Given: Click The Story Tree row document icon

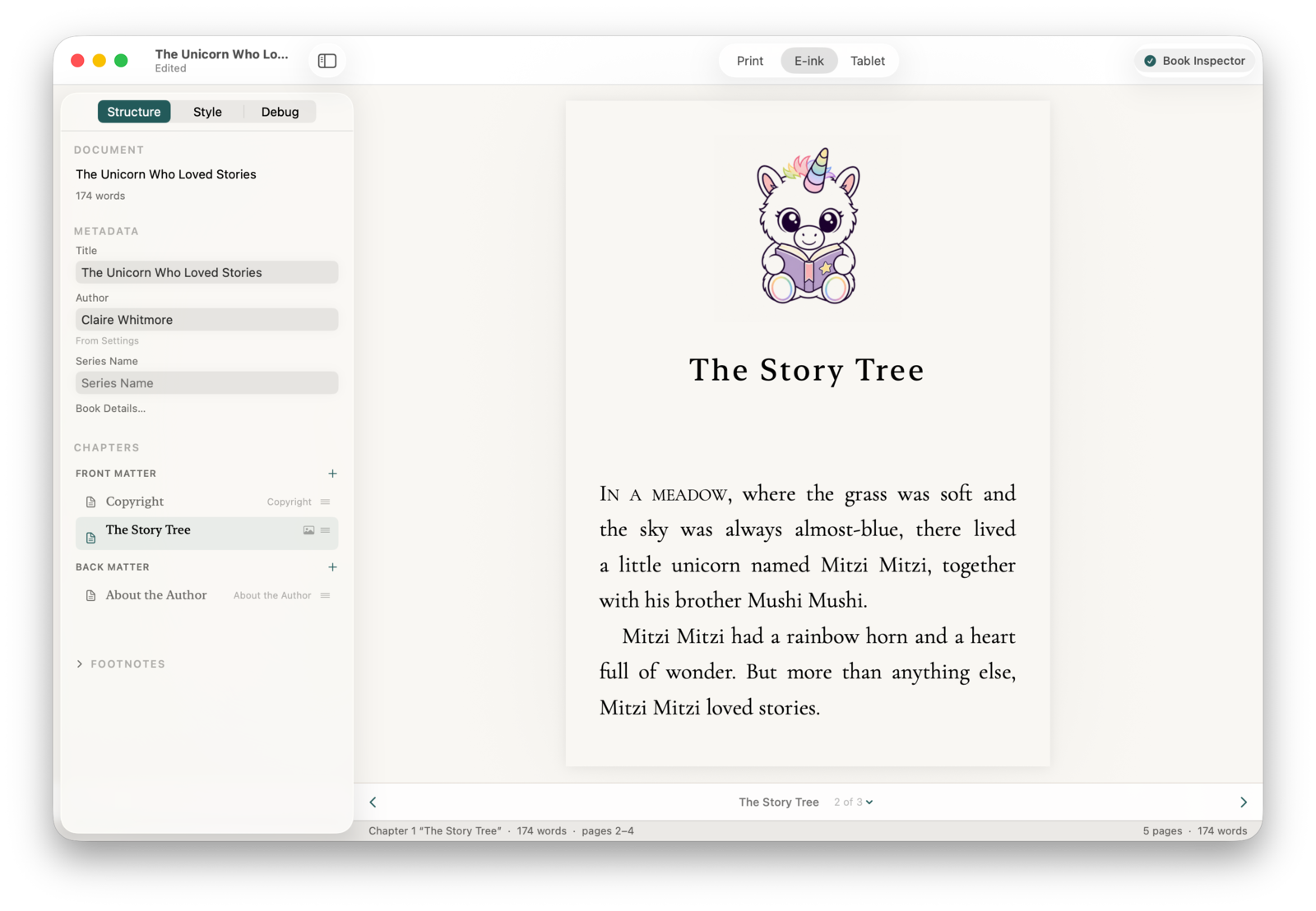Looking at the screenshot, I should (x=91, y=538).
